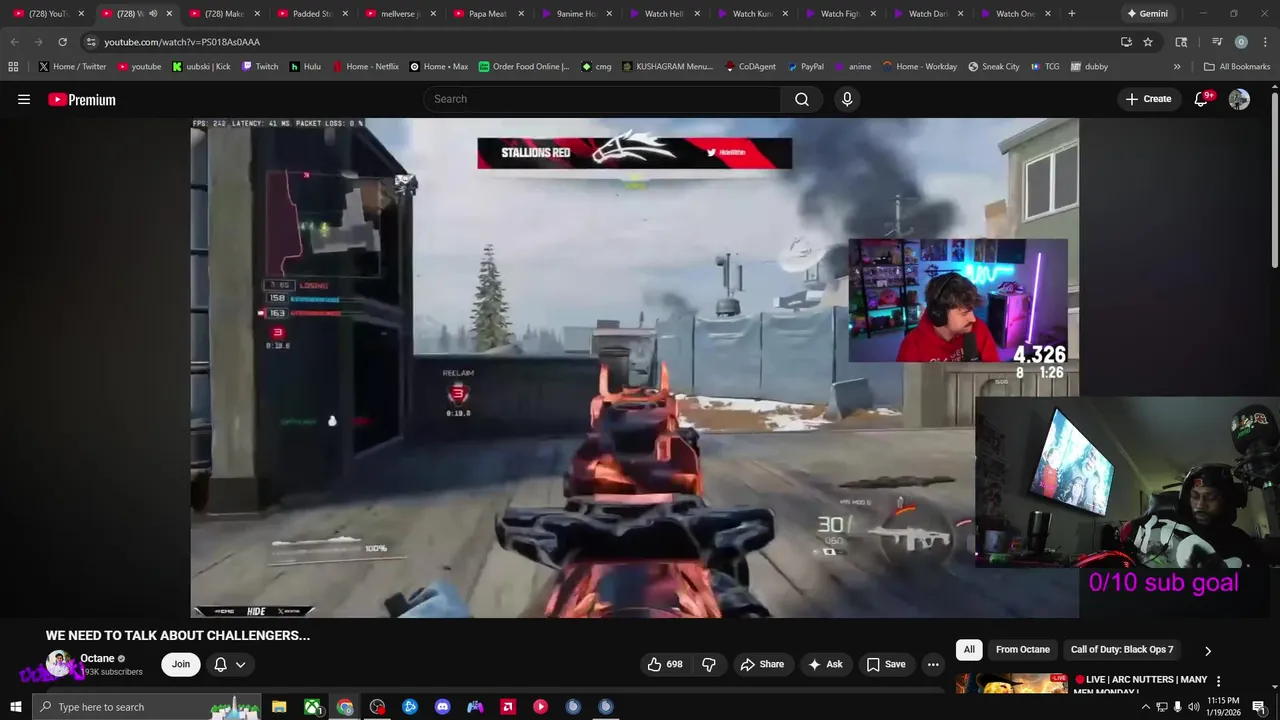Viewport: 1280px width, 720px height.
Task: Show next filter chips with right arrow
Action: 1207,651
